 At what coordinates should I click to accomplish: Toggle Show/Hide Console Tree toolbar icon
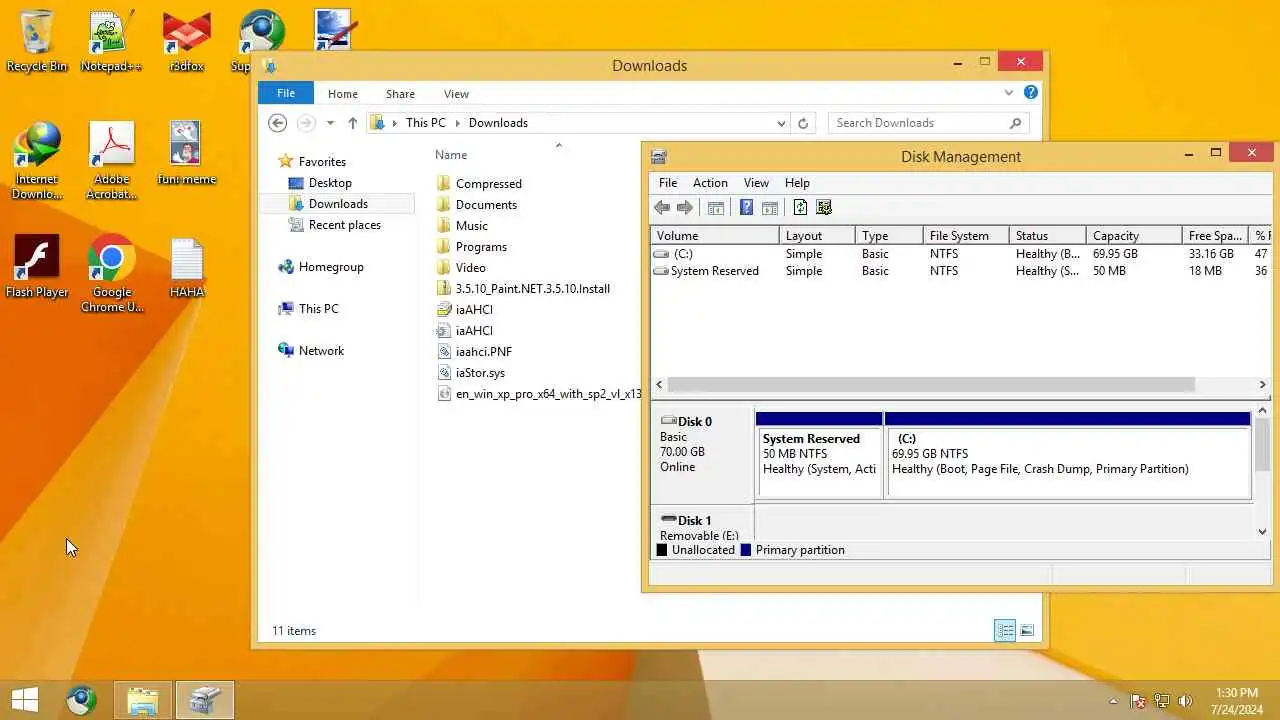click(x=716, y=208)
